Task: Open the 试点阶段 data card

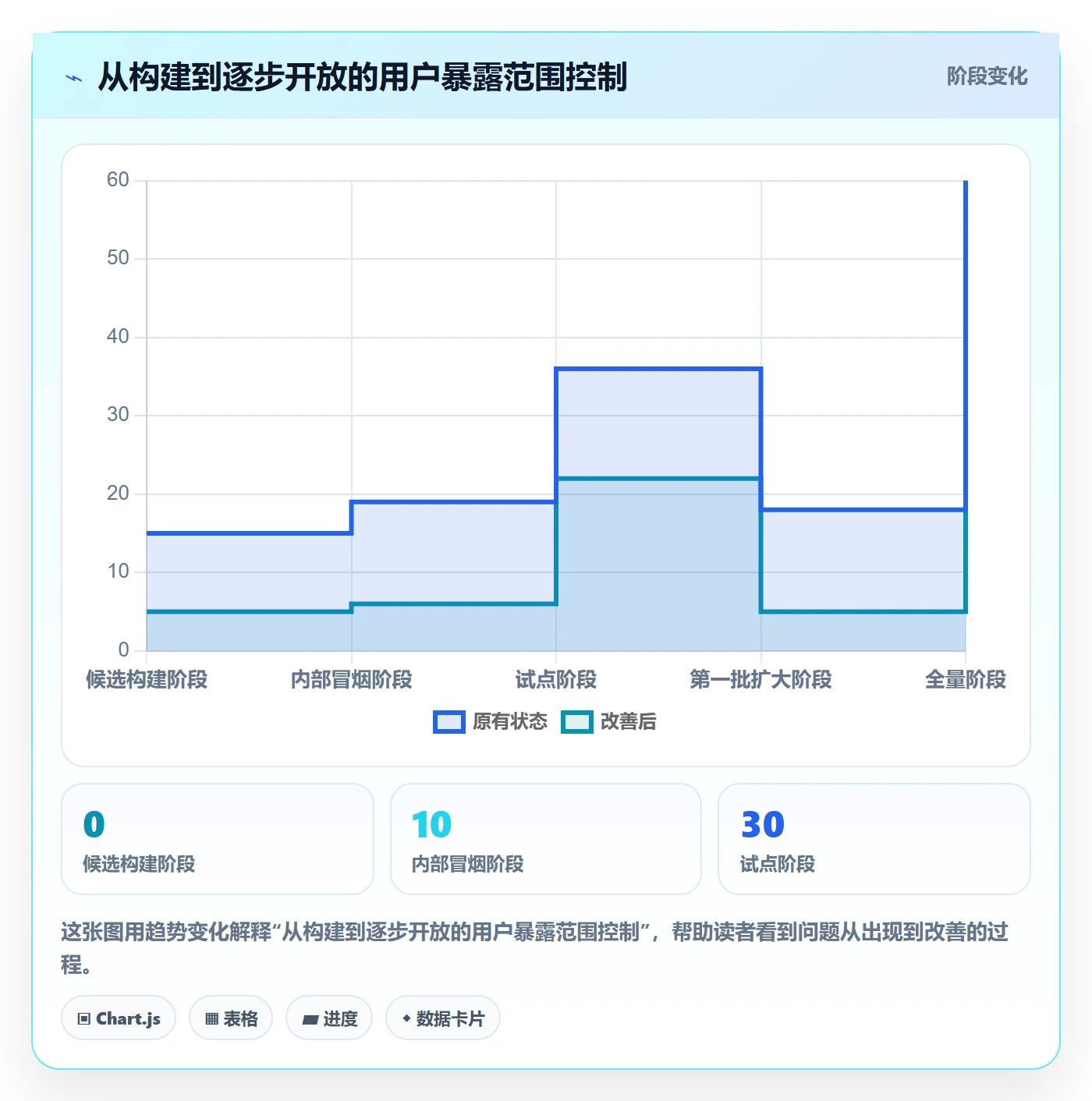Action: point(874,839)
